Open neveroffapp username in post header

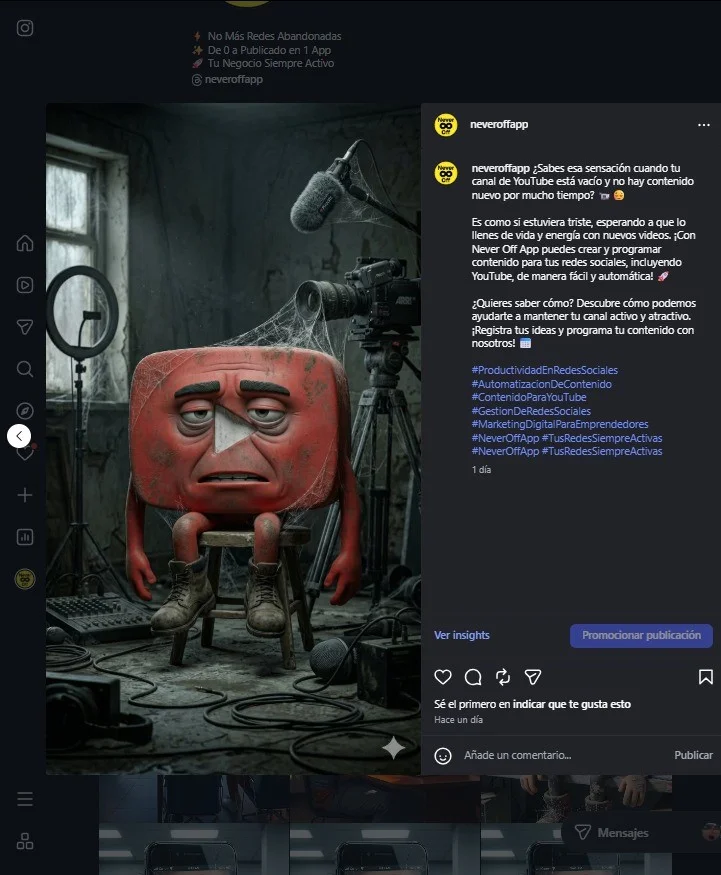pyautogui.click(x=499, y=124)
